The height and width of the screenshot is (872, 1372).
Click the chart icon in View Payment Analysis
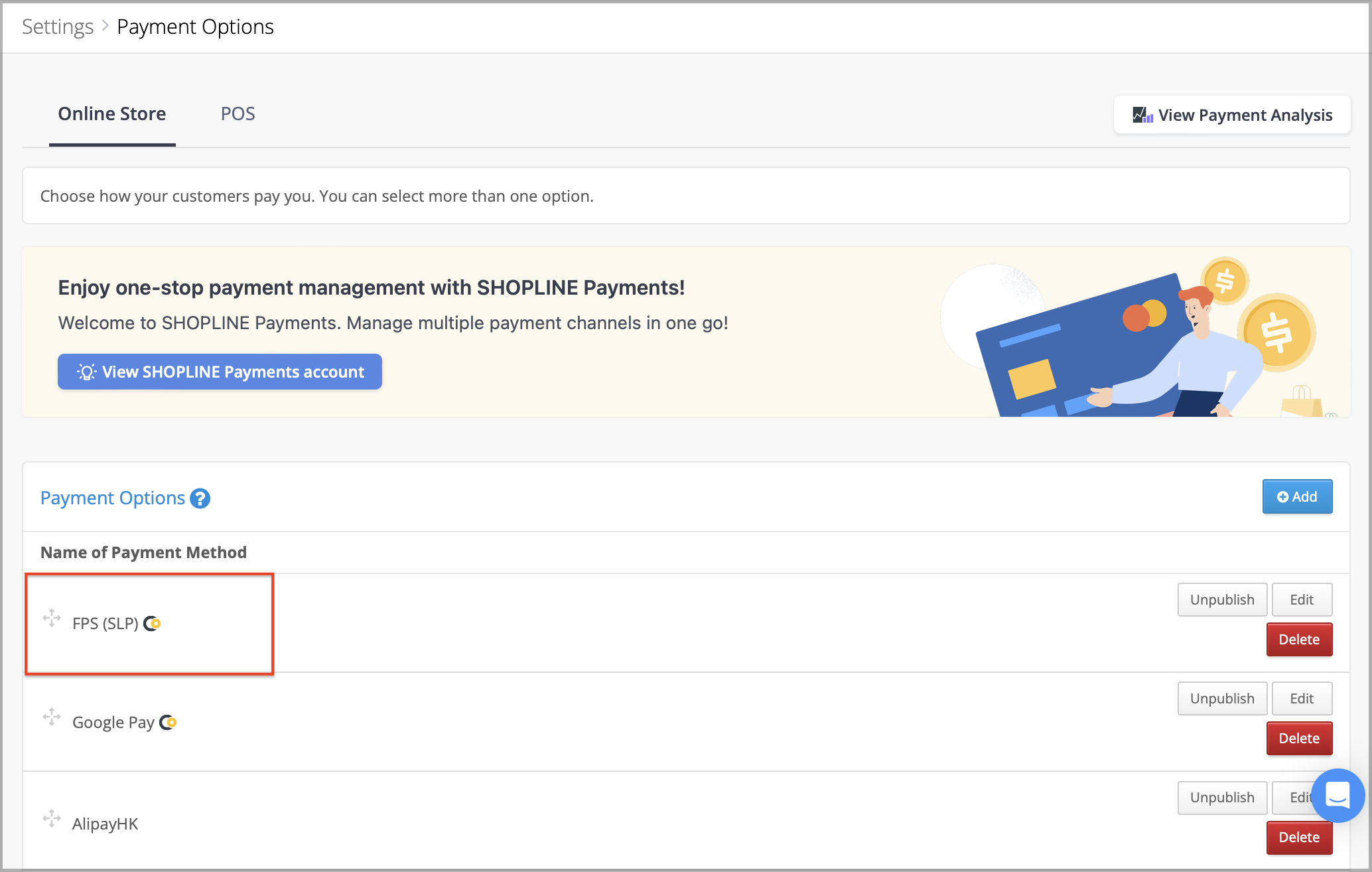(1142, 115)
